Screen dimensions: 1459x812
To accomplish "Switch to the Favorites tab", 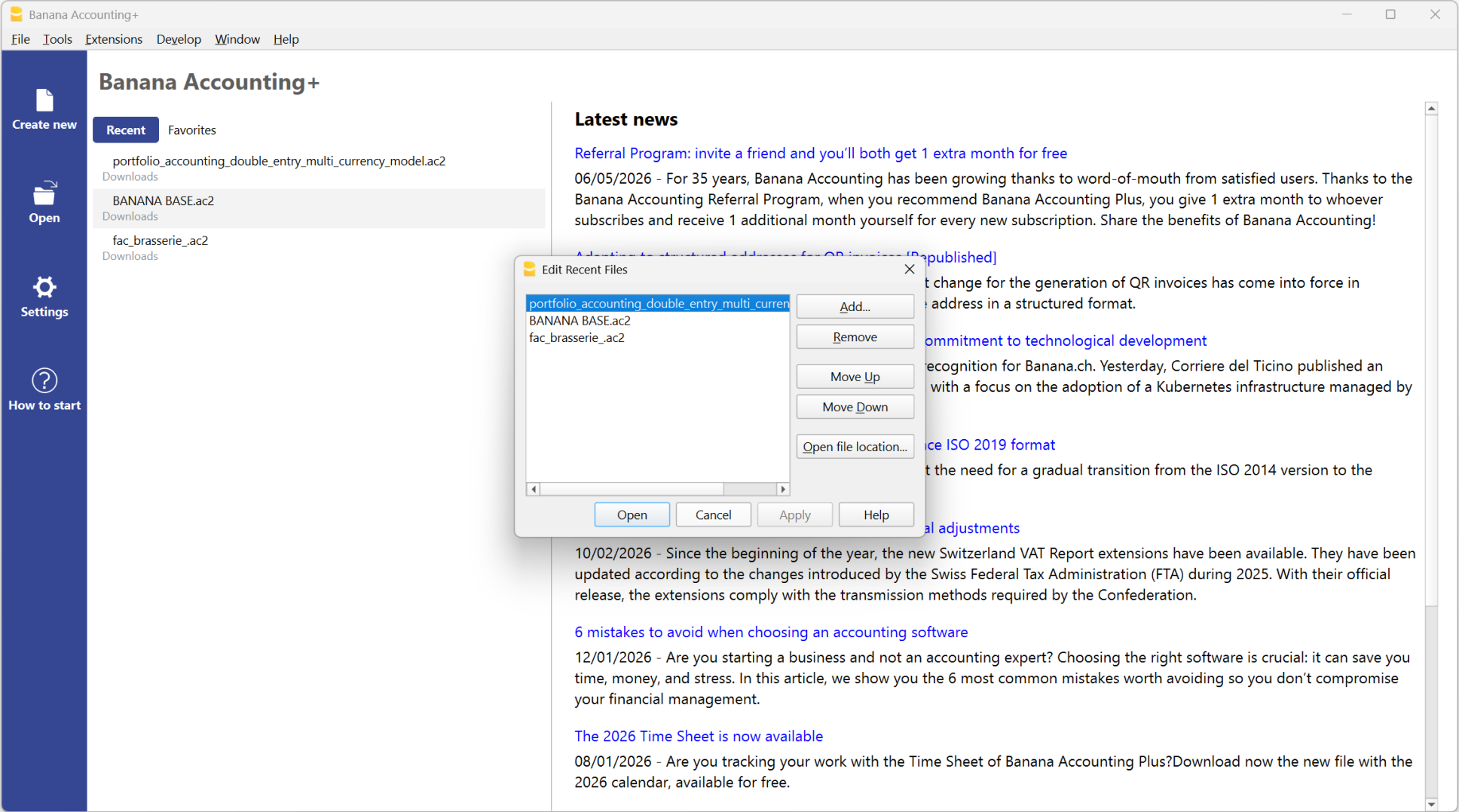I will coord(192,130).
